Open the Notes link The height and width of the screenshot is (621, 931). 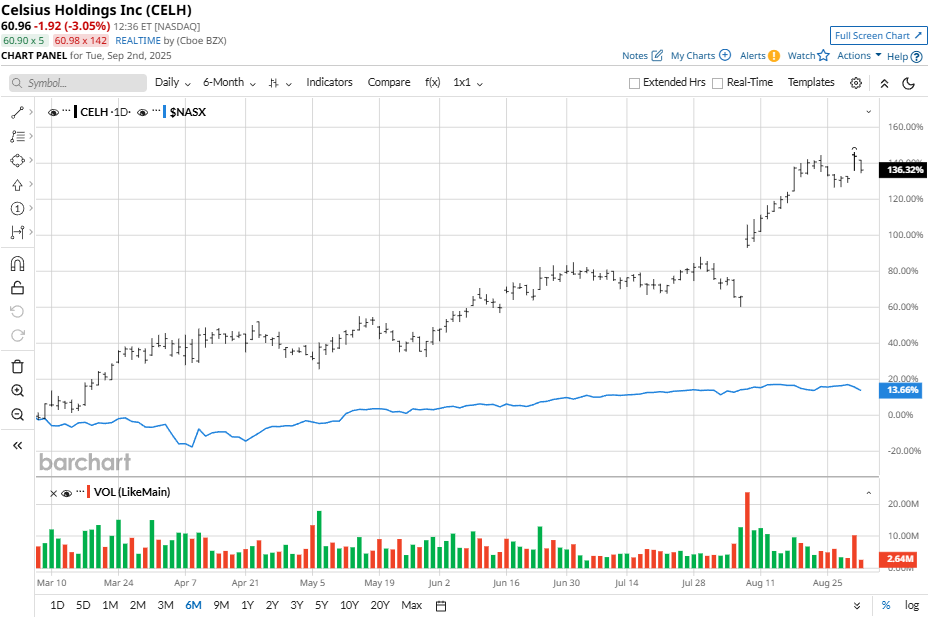coord(635,55)
